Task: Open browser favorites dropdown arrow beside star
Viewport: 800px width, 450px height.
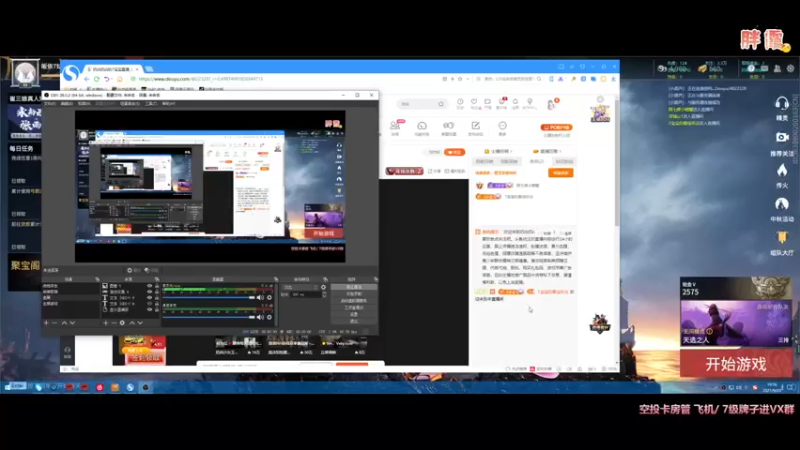Action: click(466, 79)
